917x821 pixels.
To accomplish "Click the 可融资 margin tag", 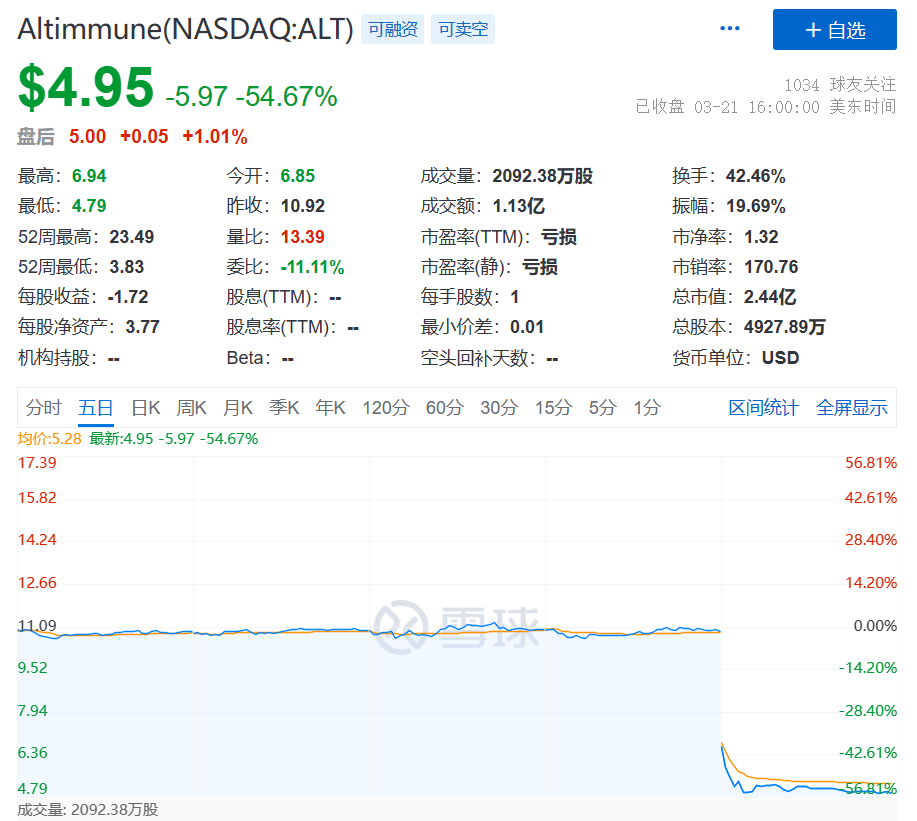I will pyautogui.click(x=393, y=29).
